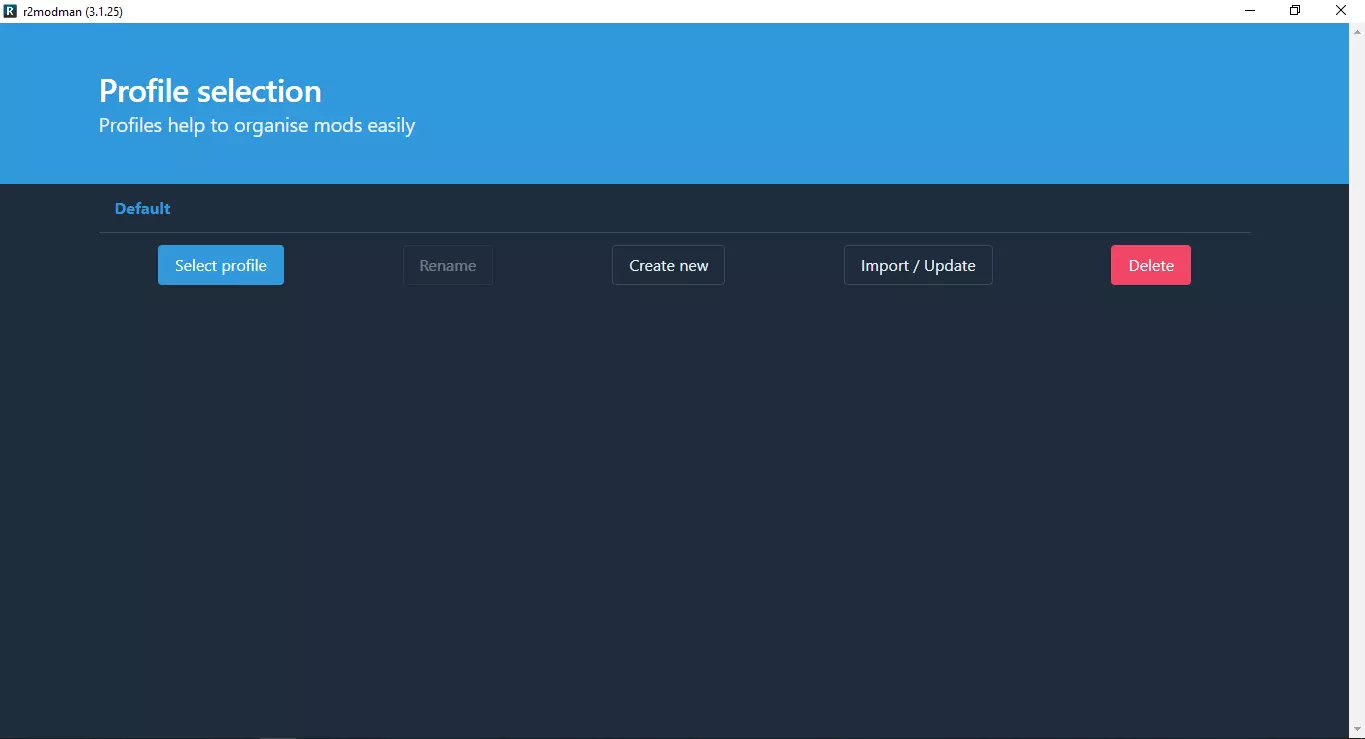Viewport: 1365px width, 739px height.
Task: Click the 'Profiles help to organise mods easily' subtitle
Action: click(x=257, y=126)
